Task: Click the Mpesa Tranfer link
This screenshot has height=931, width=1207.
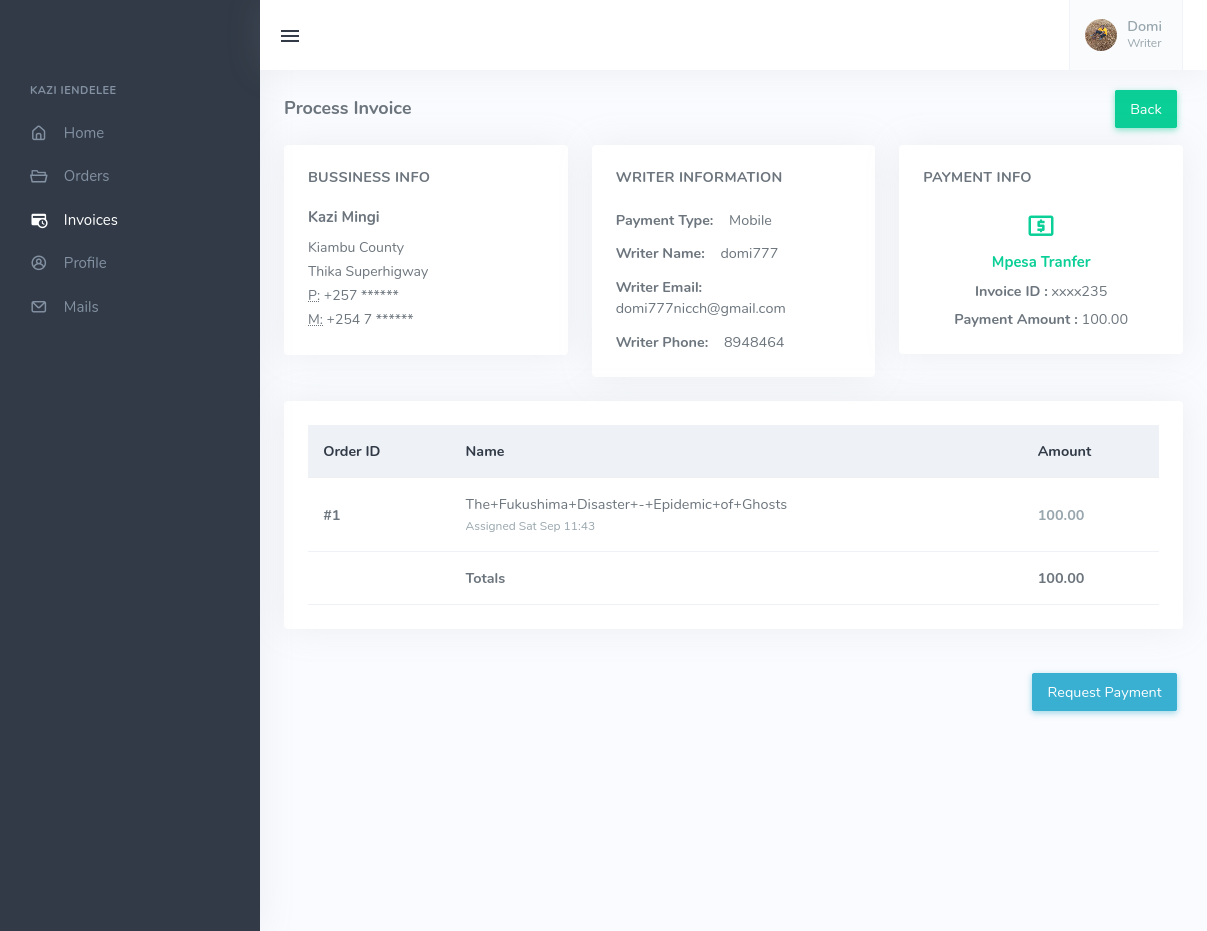Action: point(1040,262)
